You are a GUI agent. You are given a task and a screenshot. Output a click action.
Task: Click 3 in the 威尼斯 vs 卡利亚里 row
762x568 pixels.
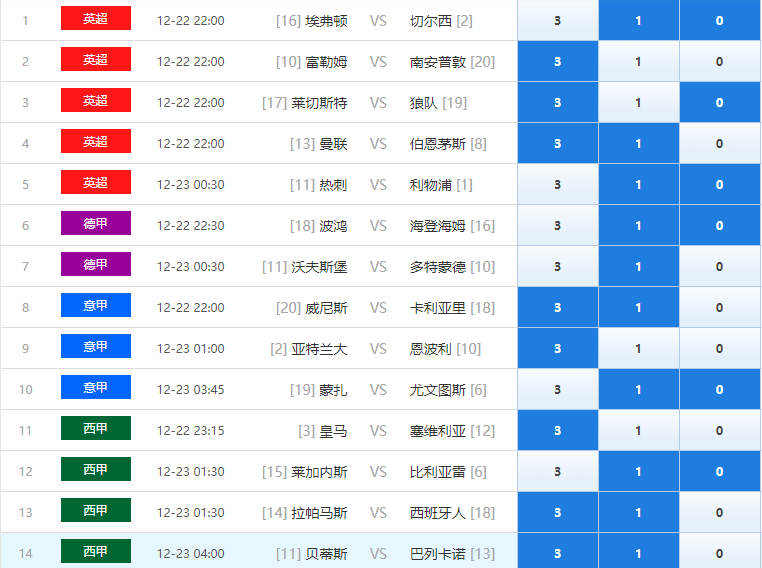pyautogui.click(x=558, y=307)
